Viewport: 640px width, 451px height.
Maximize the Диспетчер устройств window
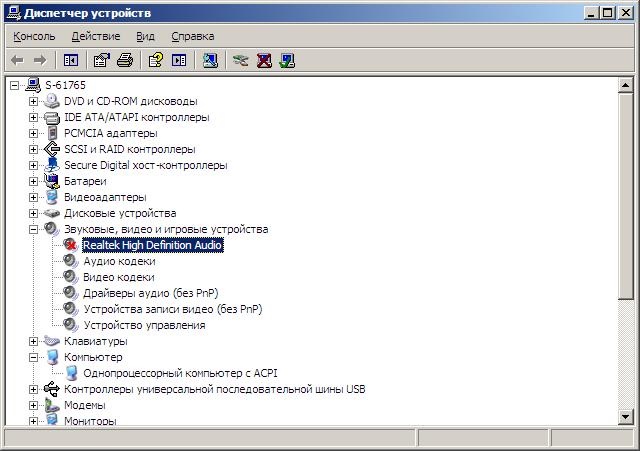coord(607,13)
